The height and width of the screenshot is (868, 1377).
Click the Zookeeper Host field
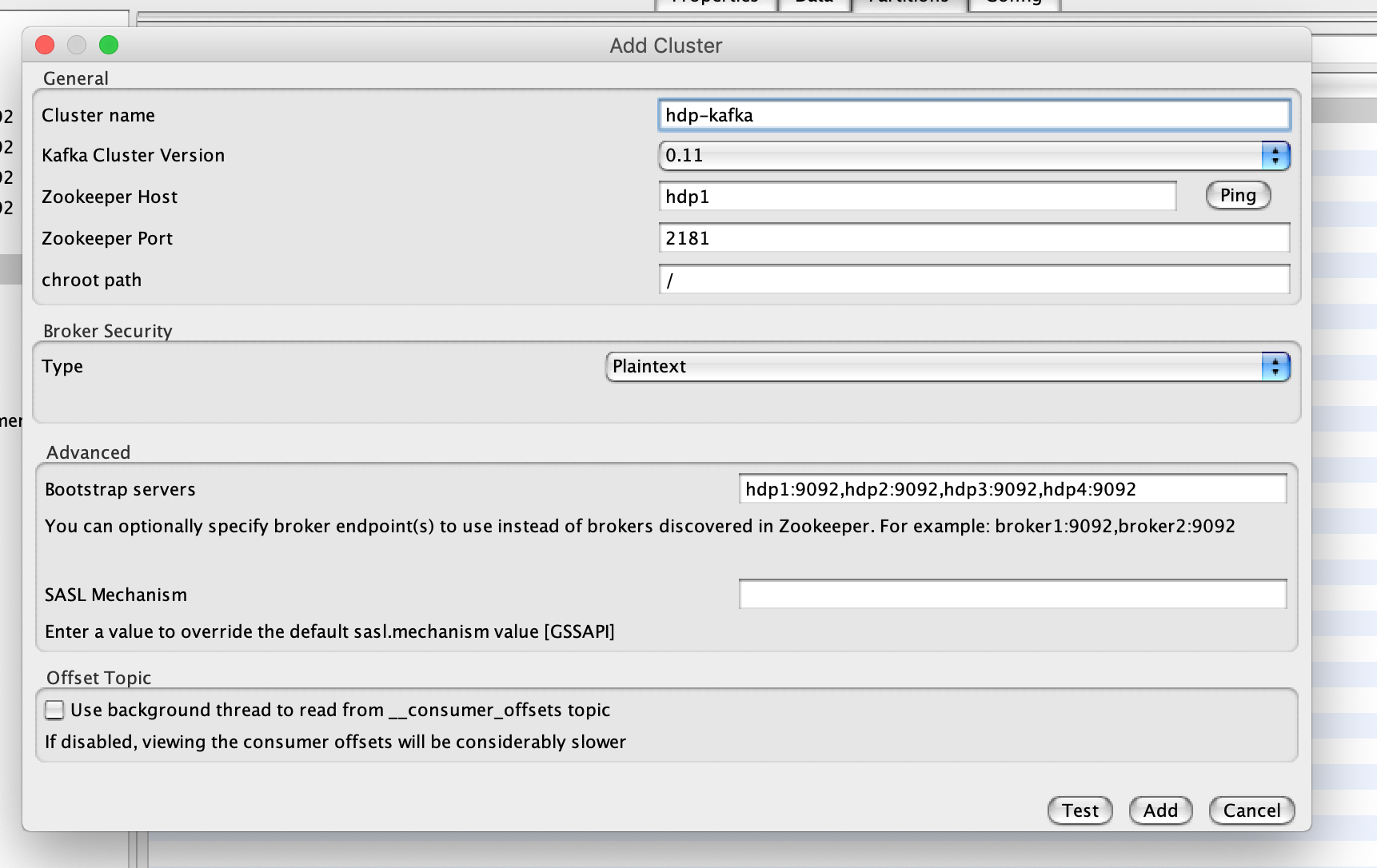tap(917, 197)
